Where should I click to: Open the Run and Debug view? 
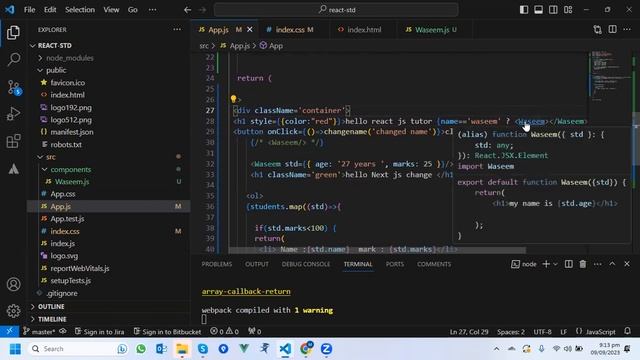(13, 114)
